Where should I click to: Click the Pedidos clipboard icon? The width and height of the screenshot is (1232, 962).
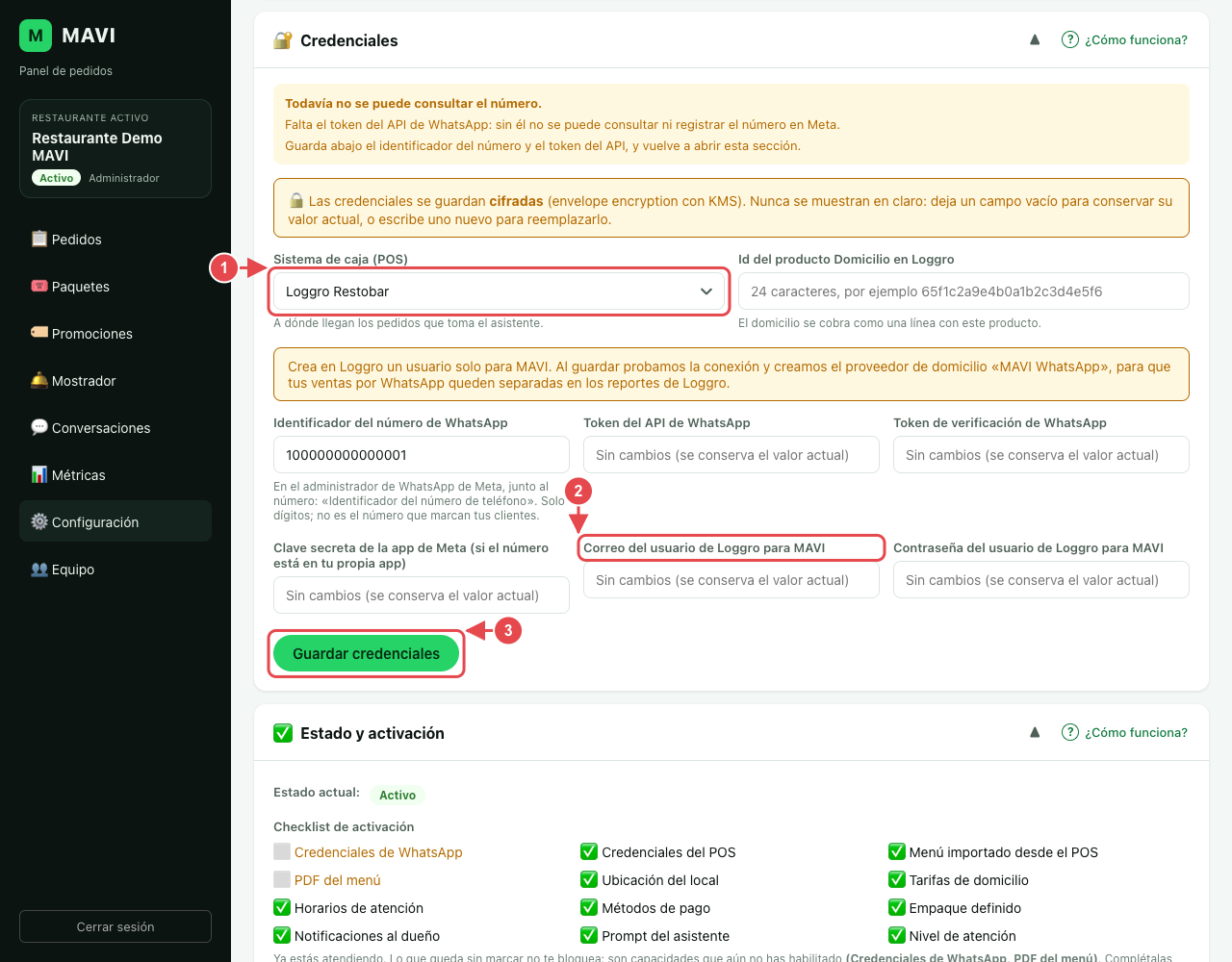coord(39,239)
